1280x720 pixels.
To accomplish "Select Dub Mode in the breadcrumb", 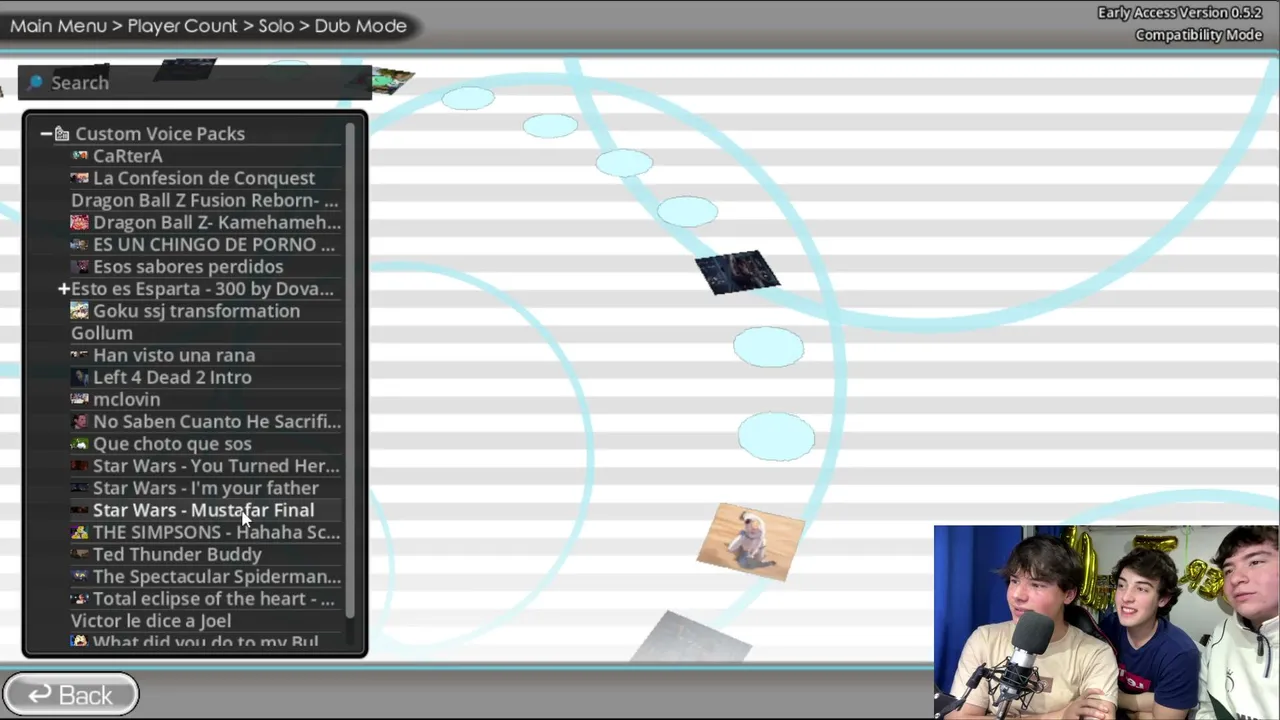I will pyautogui.click(x=361, y=26).
